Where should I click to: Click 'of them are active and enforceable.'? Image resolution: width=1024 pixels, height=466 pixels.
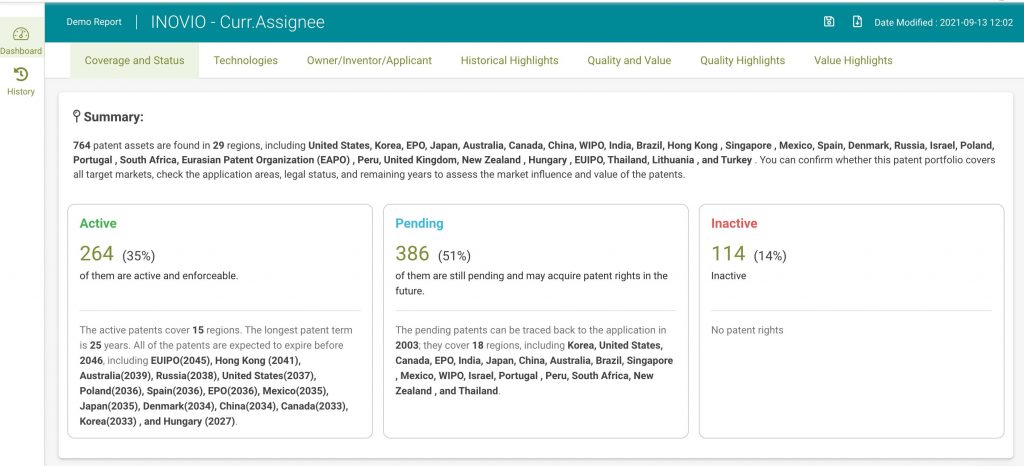[x=159, y=275]
